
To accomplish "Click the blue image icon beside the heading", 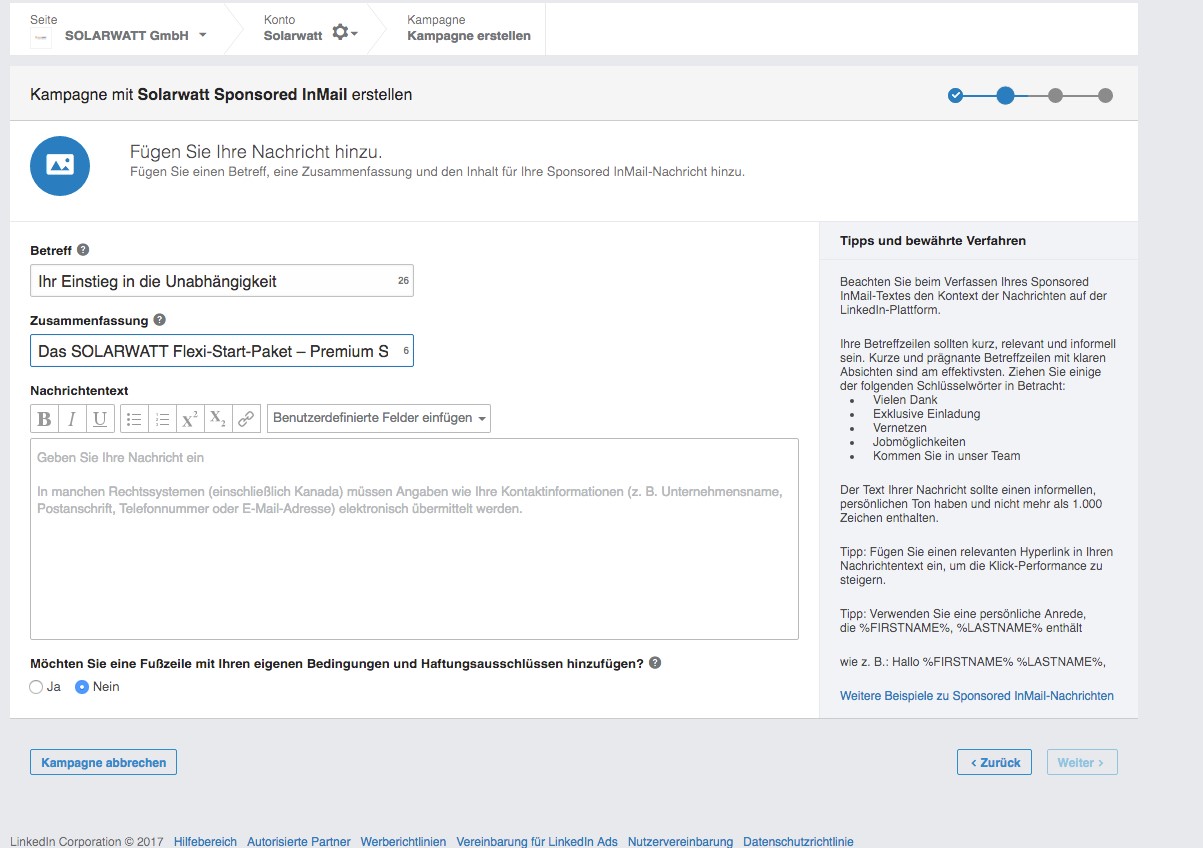I will click(60, 165).
